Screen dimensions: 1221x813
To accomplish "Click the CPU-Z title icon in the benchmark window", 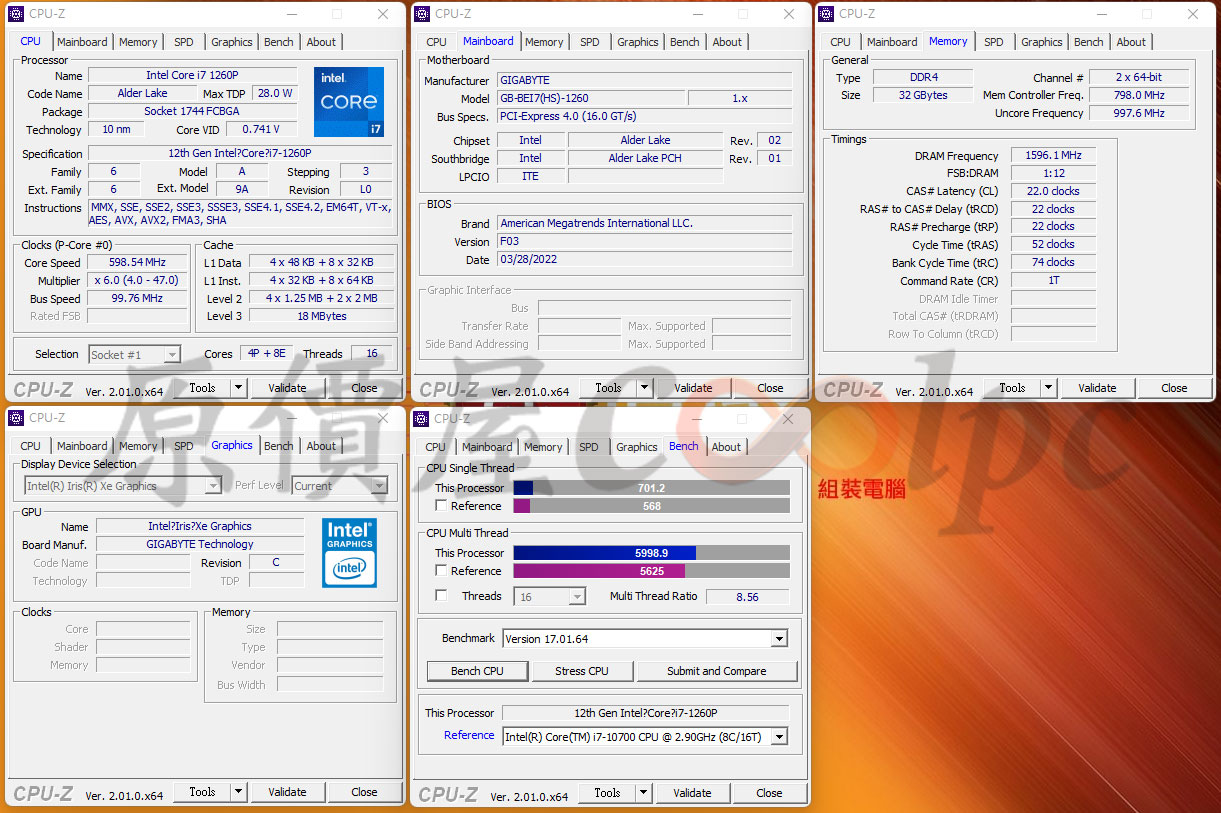I will [x=422, y=418].
